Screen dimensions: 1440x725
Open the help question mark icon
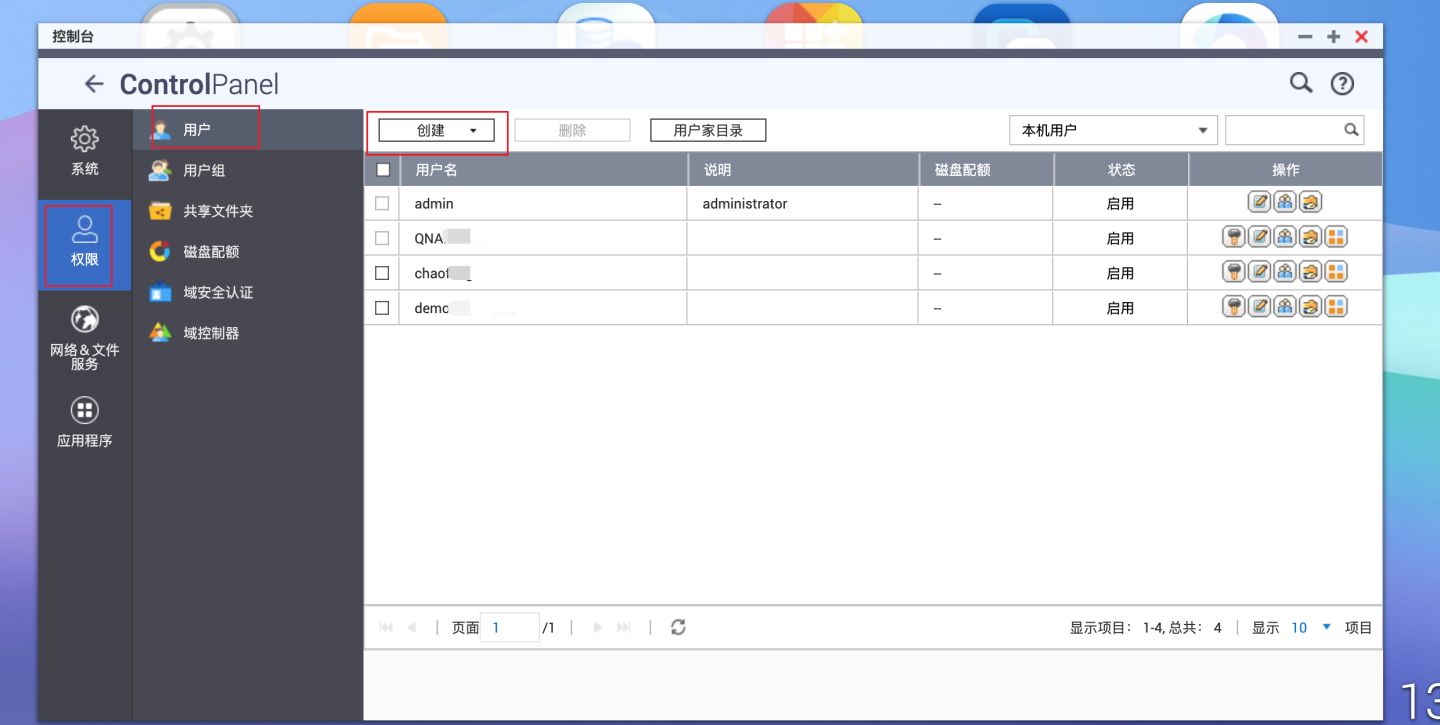(x=1342, y=84)
